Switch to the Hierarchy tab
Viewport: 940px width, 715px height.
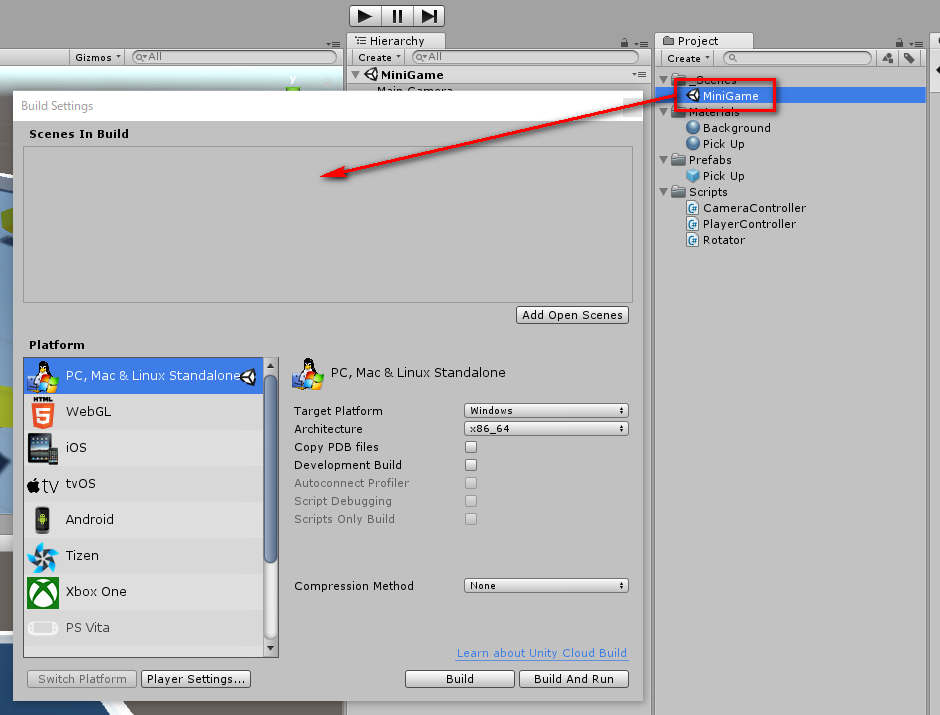click(x=396, y=41)
